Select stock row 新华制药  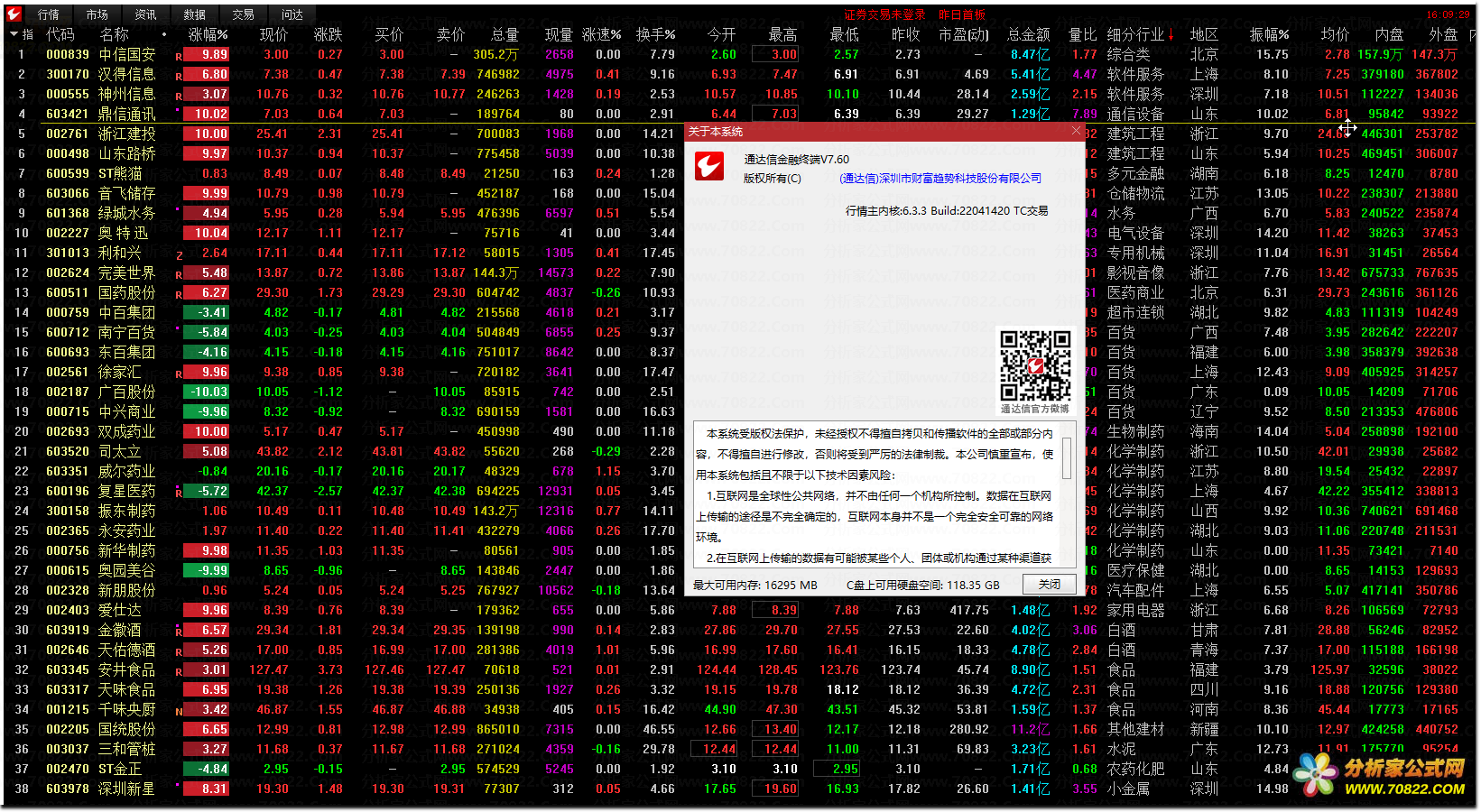pos(126,551)
